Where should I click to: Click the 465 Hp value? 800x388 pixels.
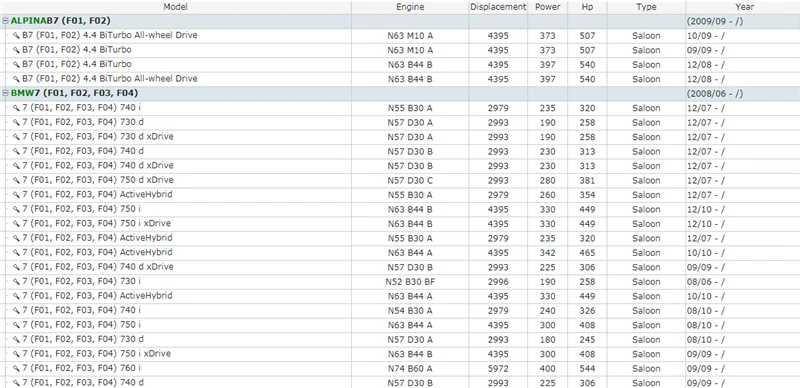coord(587,253)
